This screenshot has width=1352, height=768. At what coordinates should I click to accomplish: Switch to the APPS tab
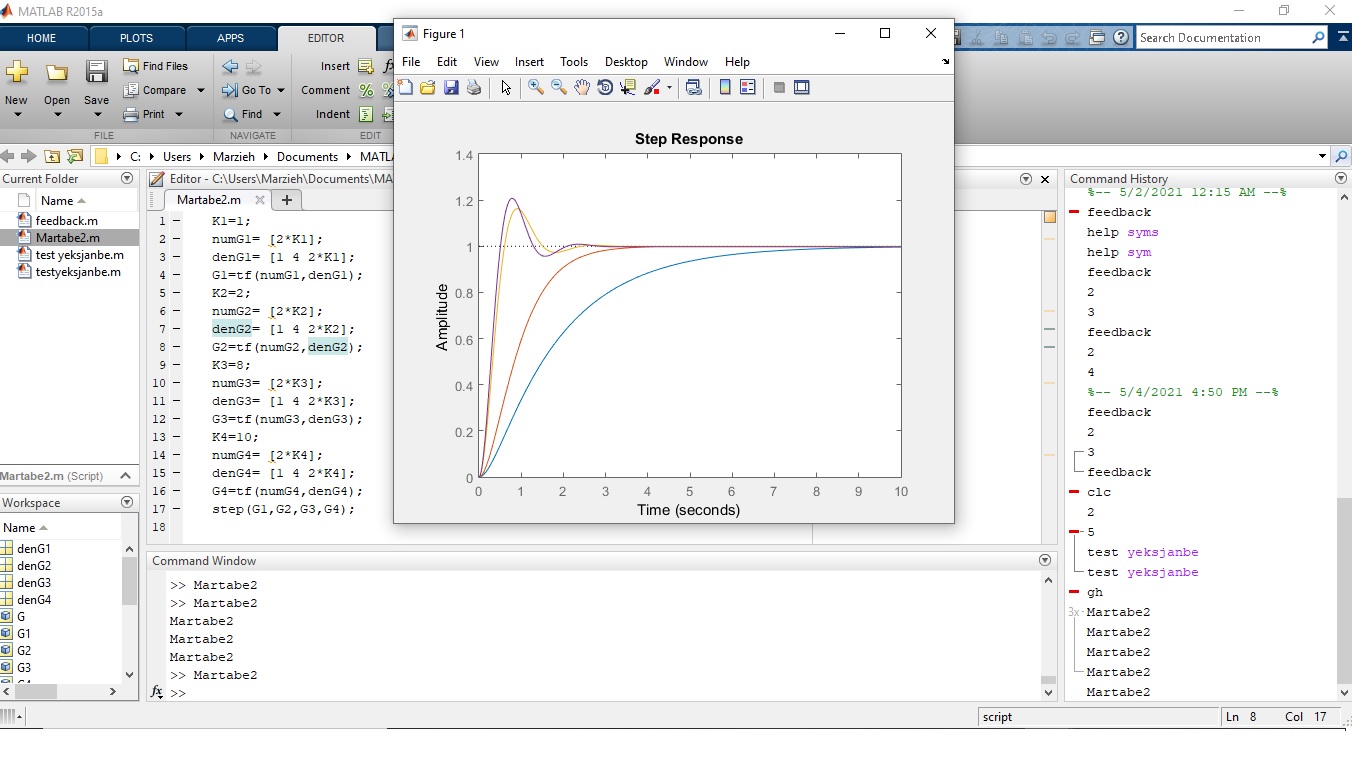(x=231, y=38)
